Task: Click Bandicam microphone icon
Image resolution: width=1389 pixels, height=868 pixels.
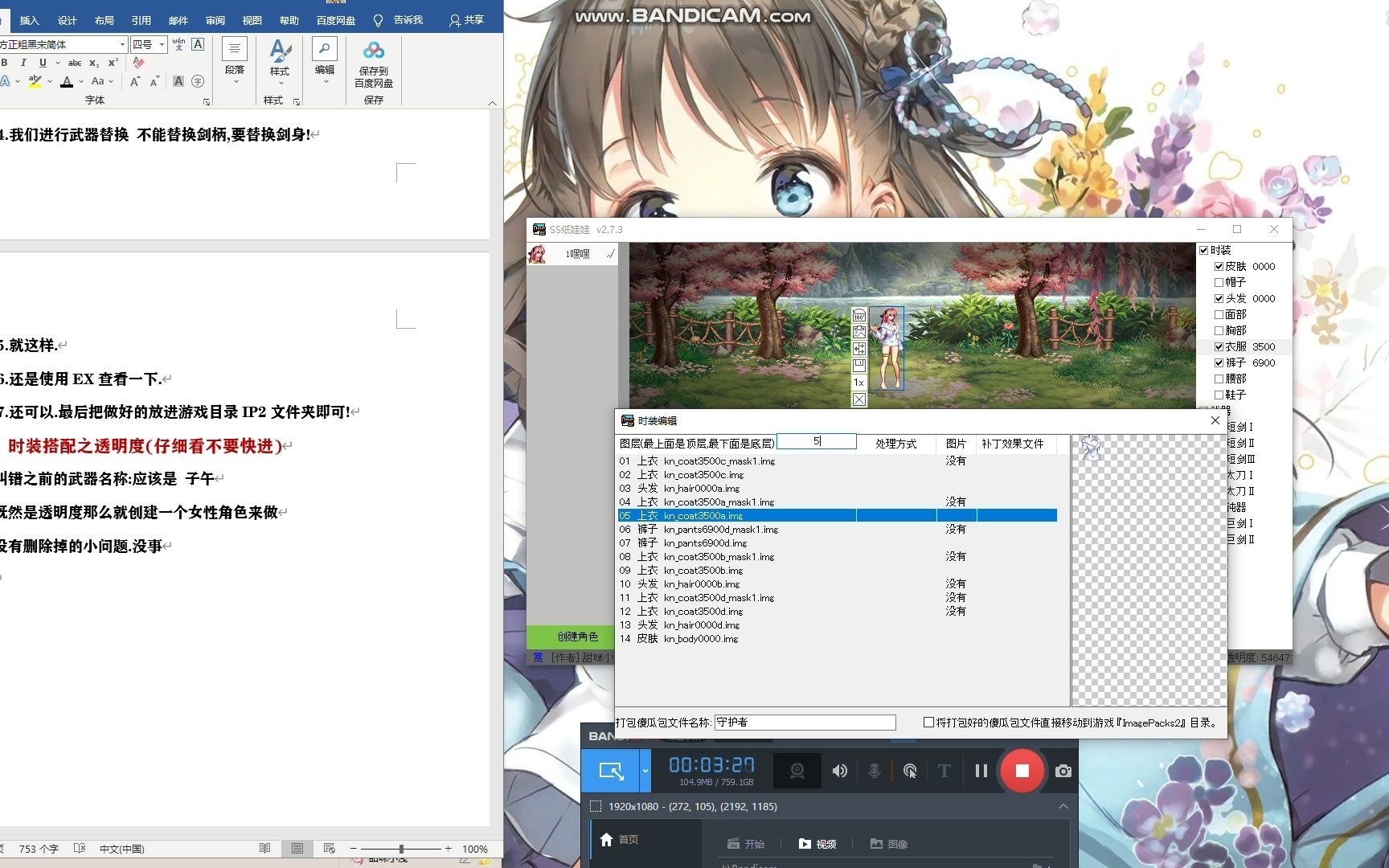Action: (875, 771)
